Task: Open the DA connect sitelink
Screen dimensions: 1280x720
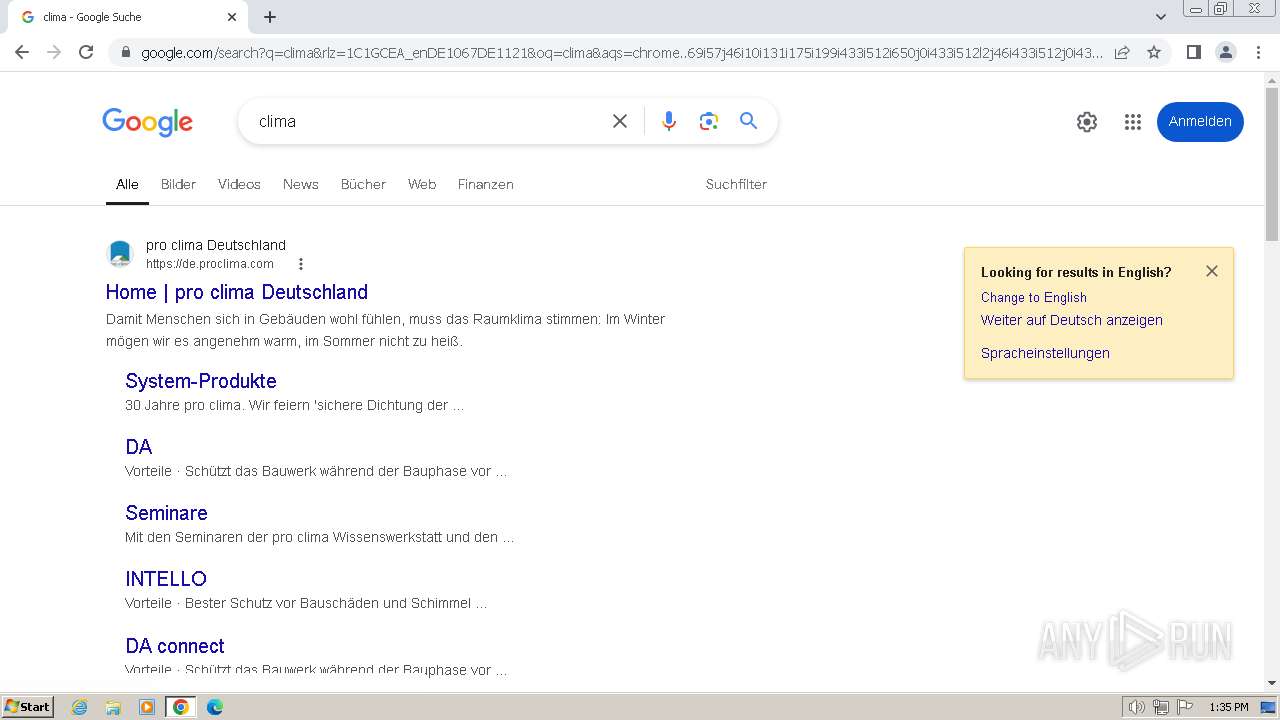Action: point(175,646)
